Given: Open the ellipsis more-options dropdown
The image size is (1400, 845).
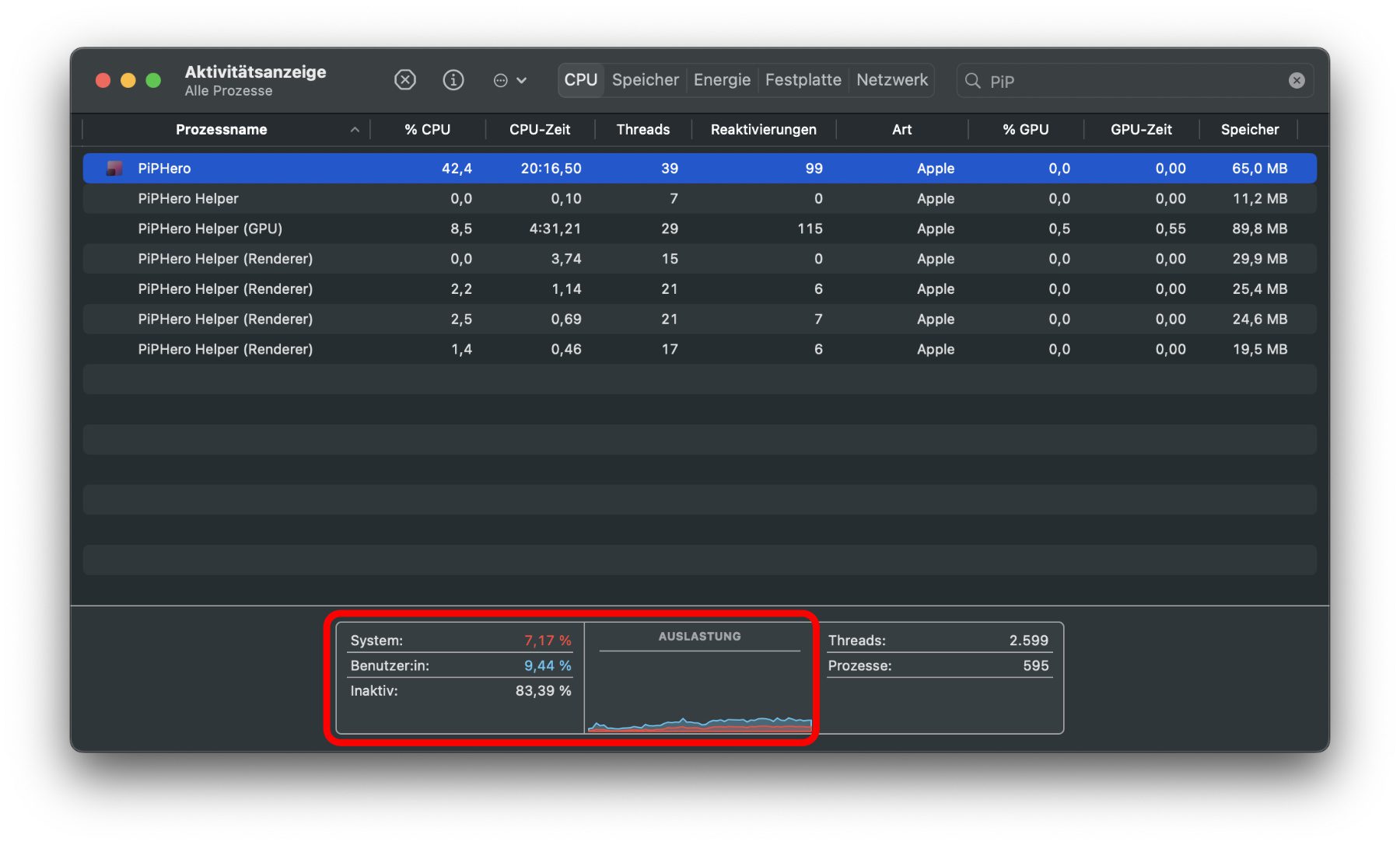Looking at the screenshot, I should 509,80.
